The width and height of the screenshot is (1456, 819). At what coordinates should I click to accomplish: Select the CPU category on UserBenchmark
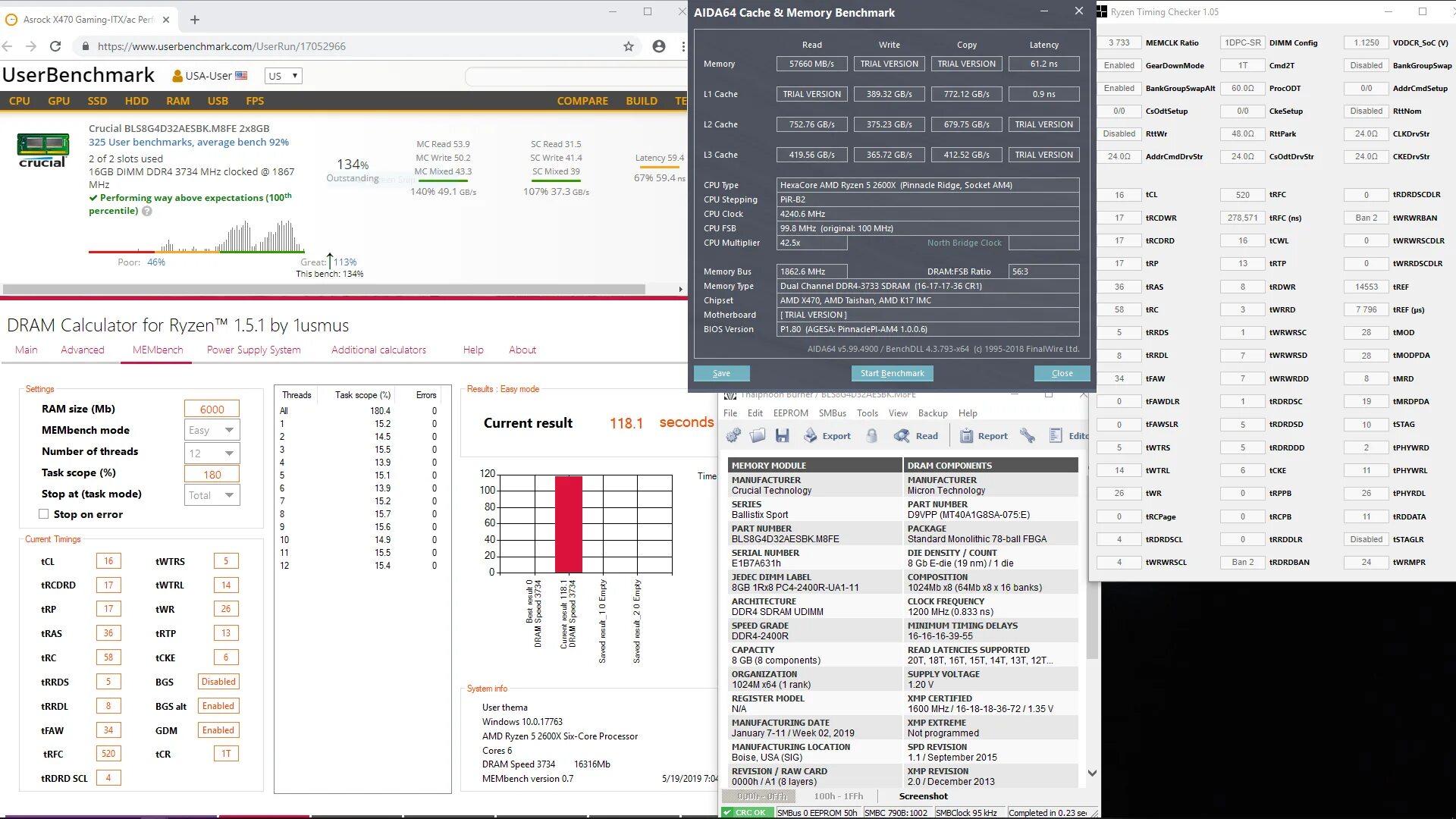tap(20, 101)
